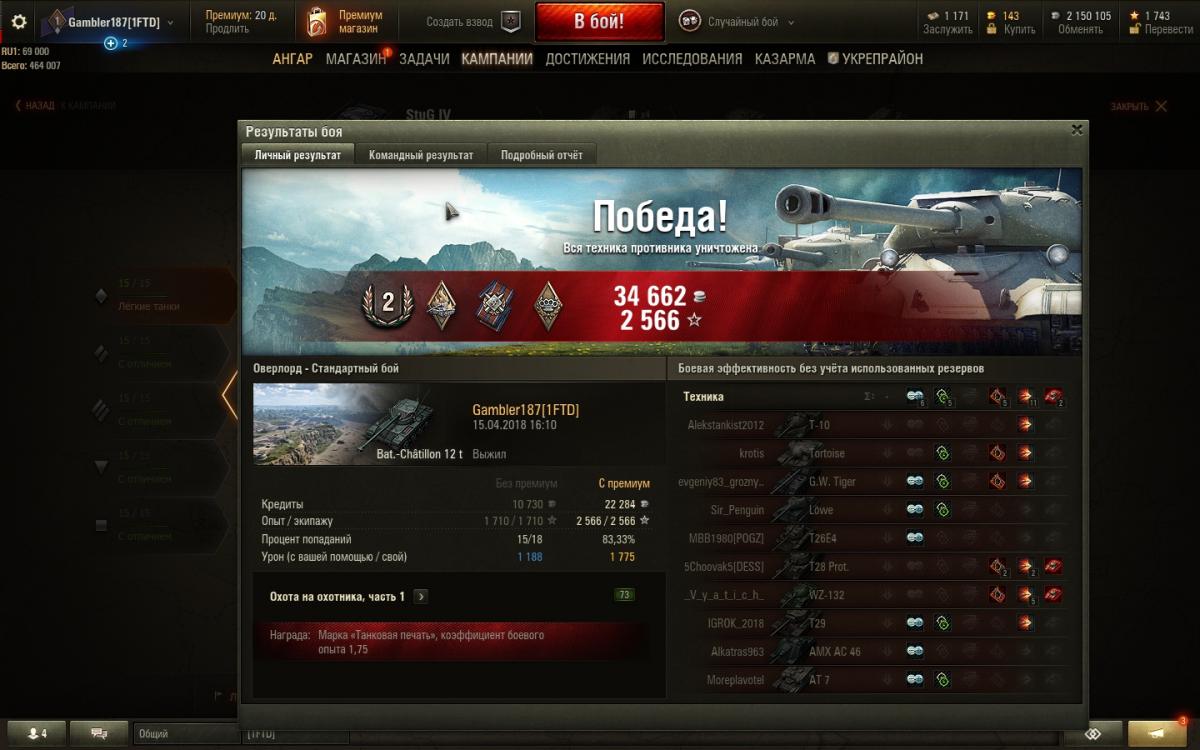The height and width of the screenshot is (750, 1200).
Task: Open the chat channels icon at bottom
Action: point(99,733)
